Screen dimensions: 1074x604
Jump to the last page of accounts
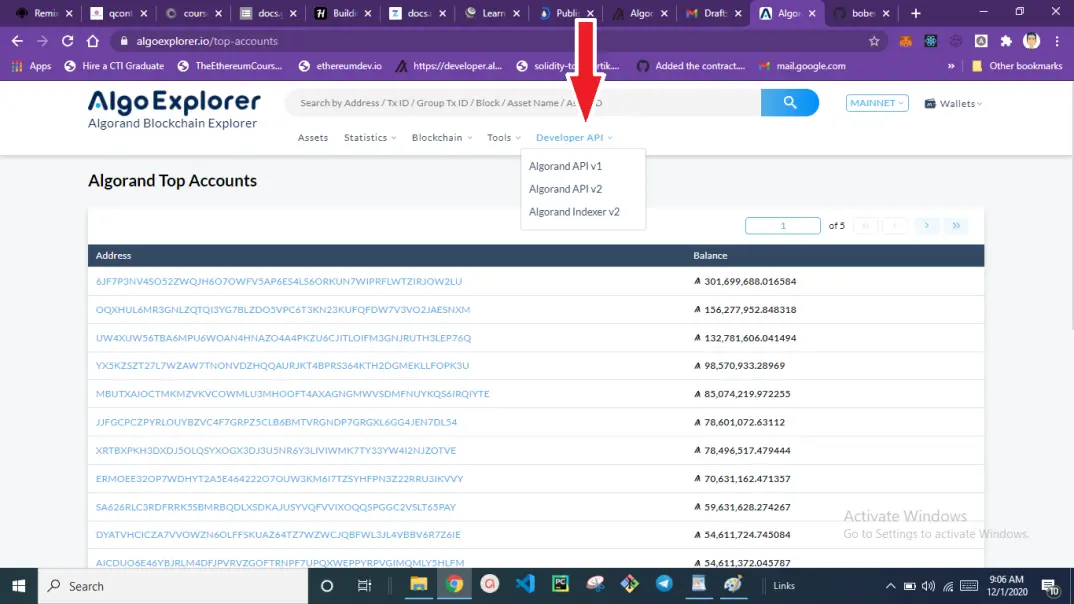(956, 225)
